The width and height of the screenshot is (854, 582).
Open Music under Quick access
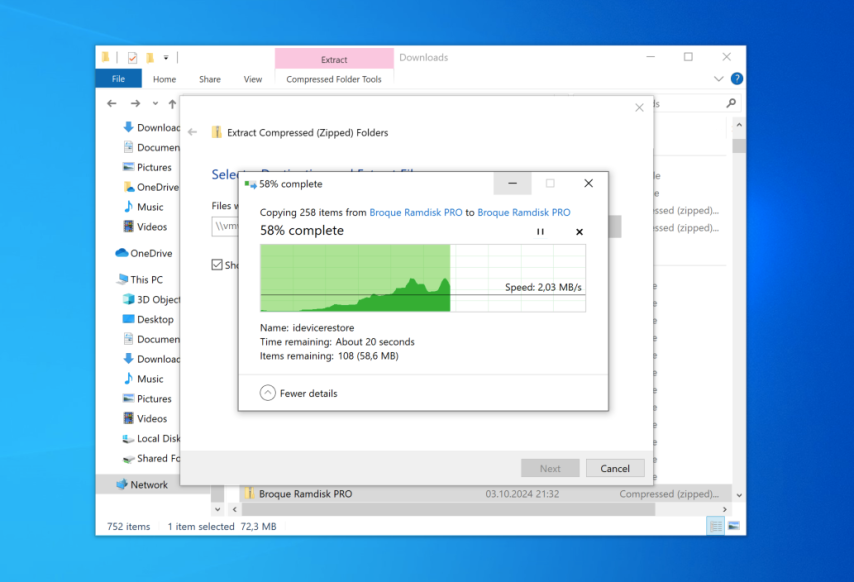tap(144, 207)
